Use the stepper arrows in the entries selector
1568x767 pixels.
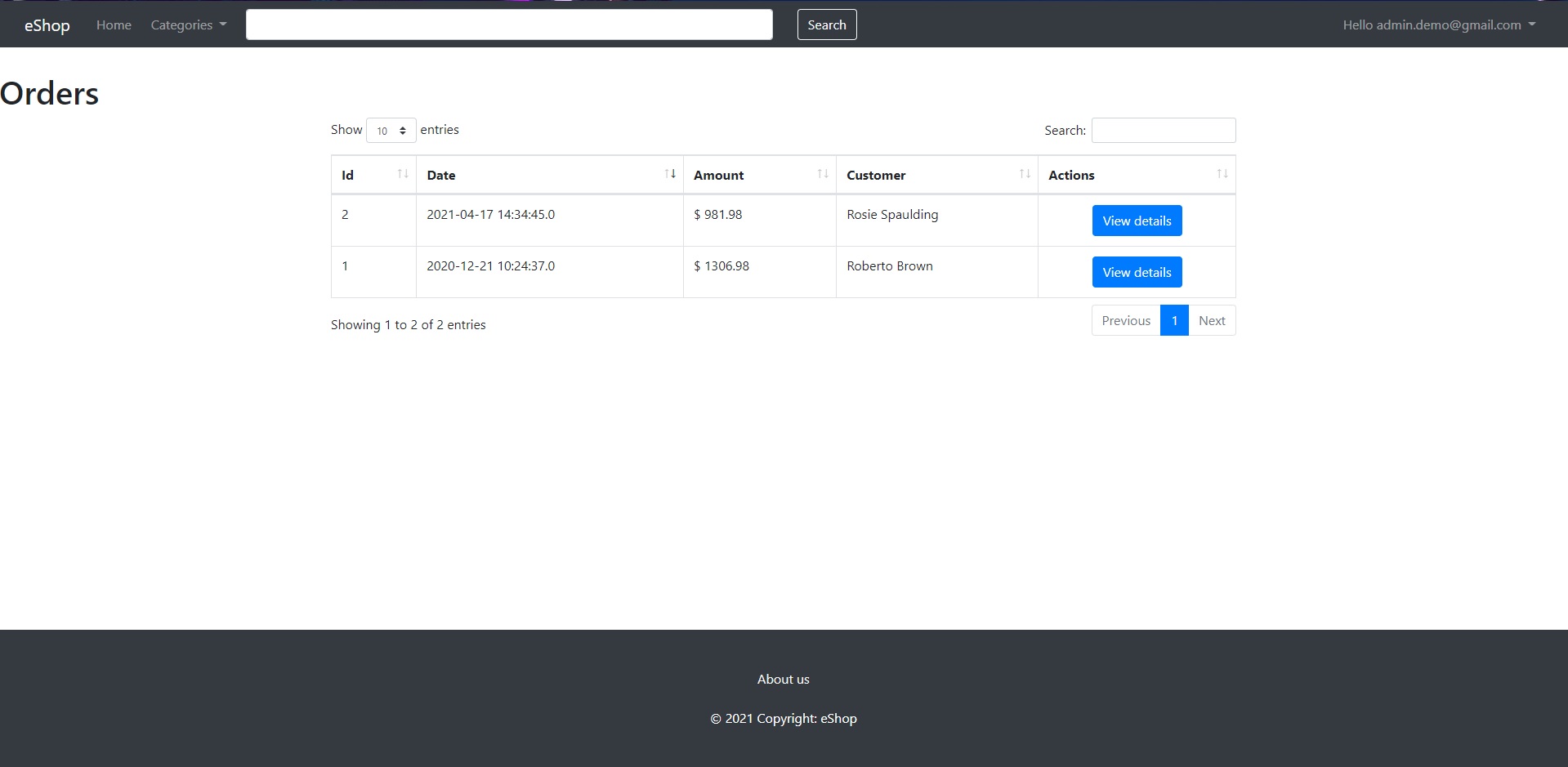coord(404,130)
